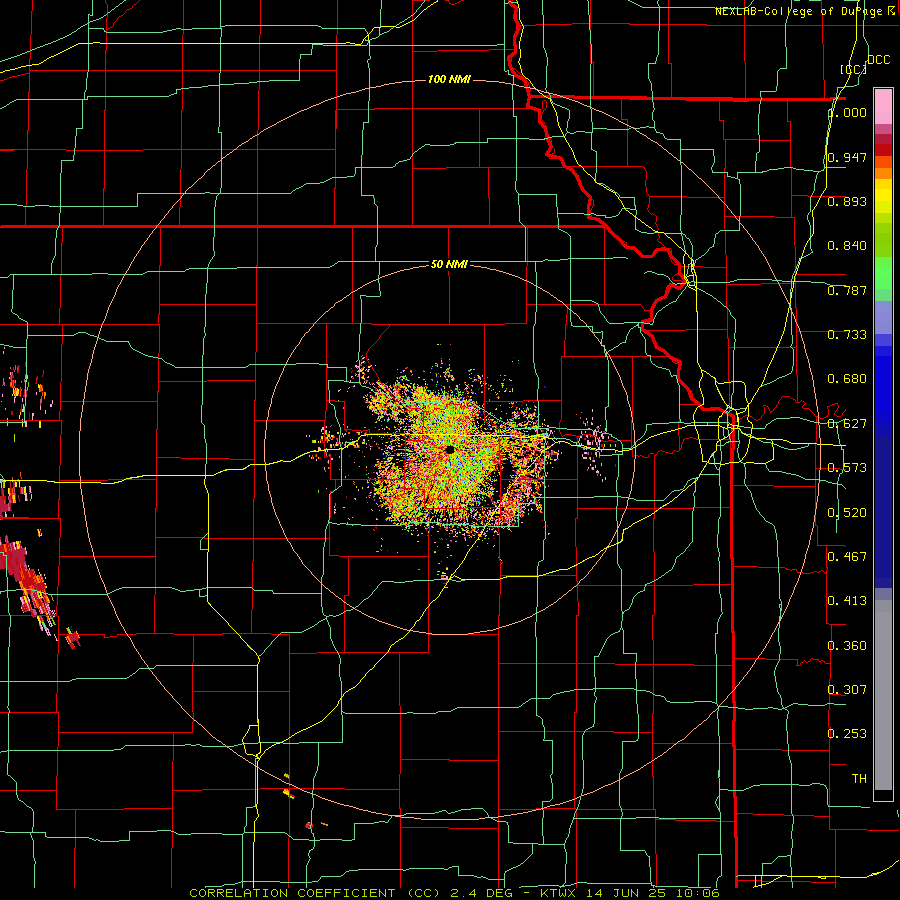Click the black radar site dot at center

point(449,449)
